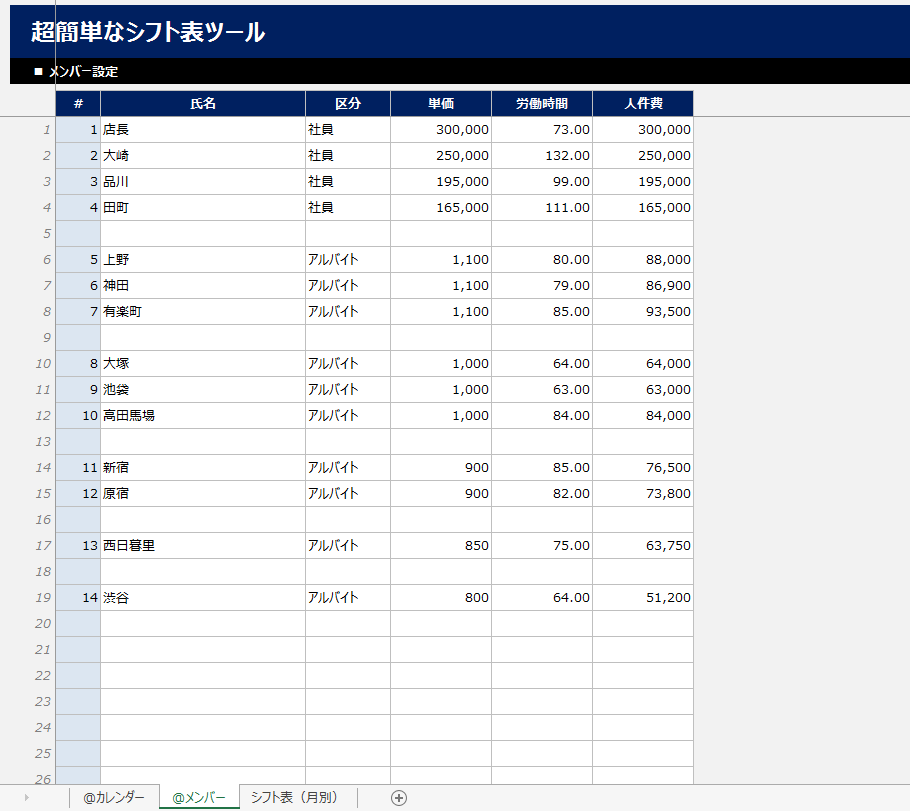Click the # column header

[x=78, y=103]
